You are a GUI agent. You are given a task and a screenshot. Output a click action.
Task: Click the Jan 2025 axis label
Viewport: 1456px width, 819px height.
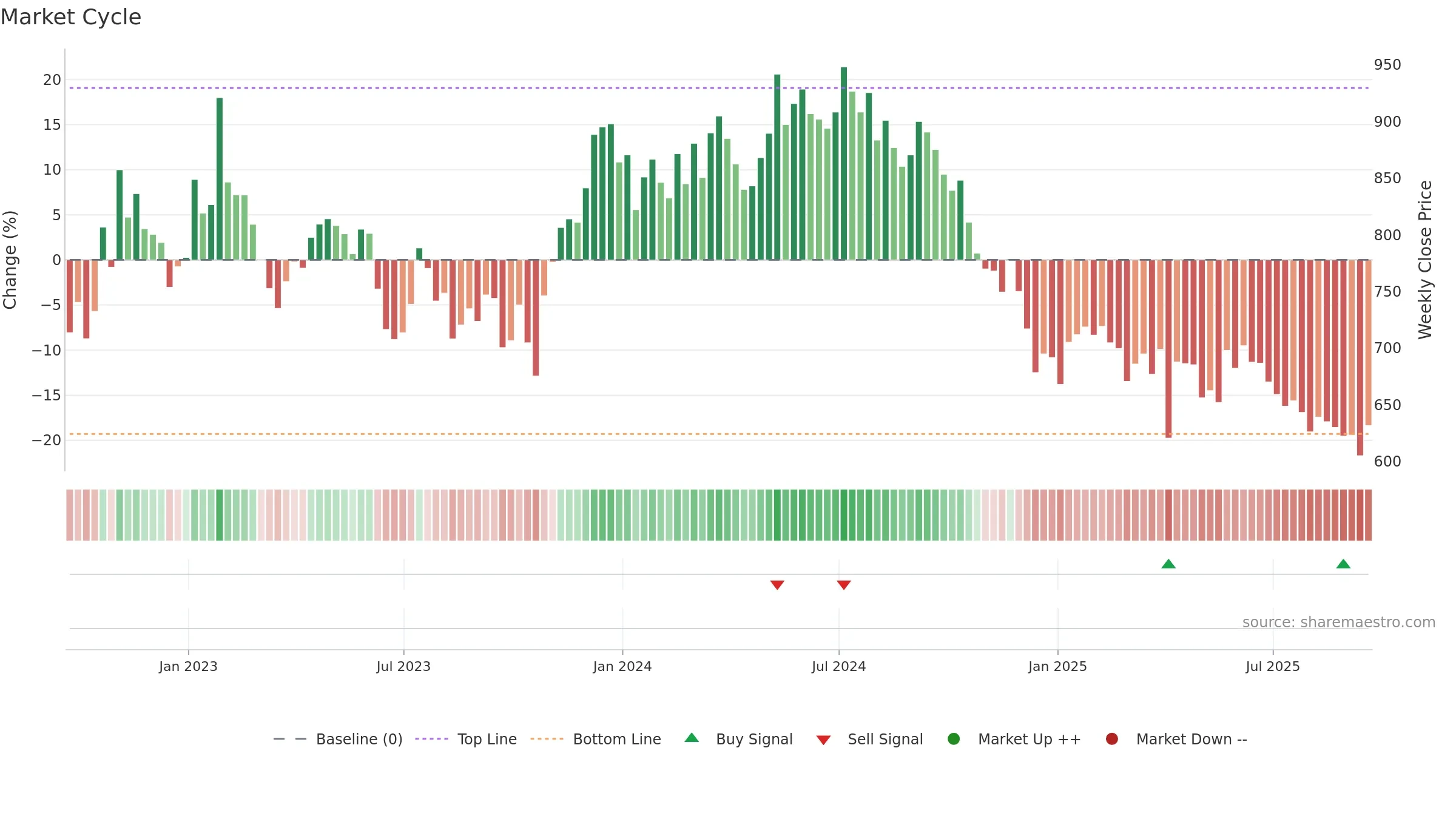click(x=1057, y=667)
